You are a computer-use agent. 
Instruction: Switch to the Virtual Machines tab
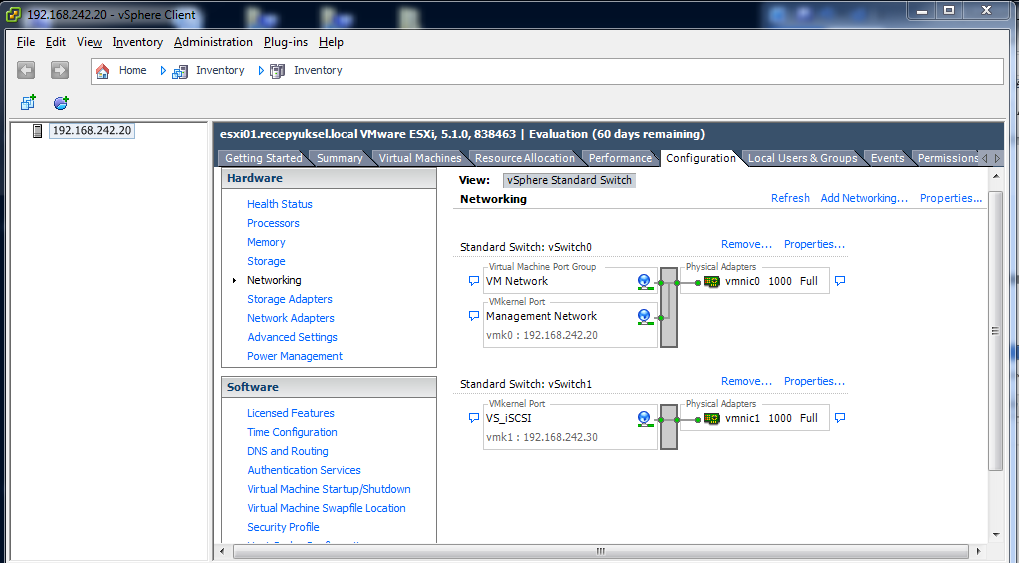click(x=420, y=158)
